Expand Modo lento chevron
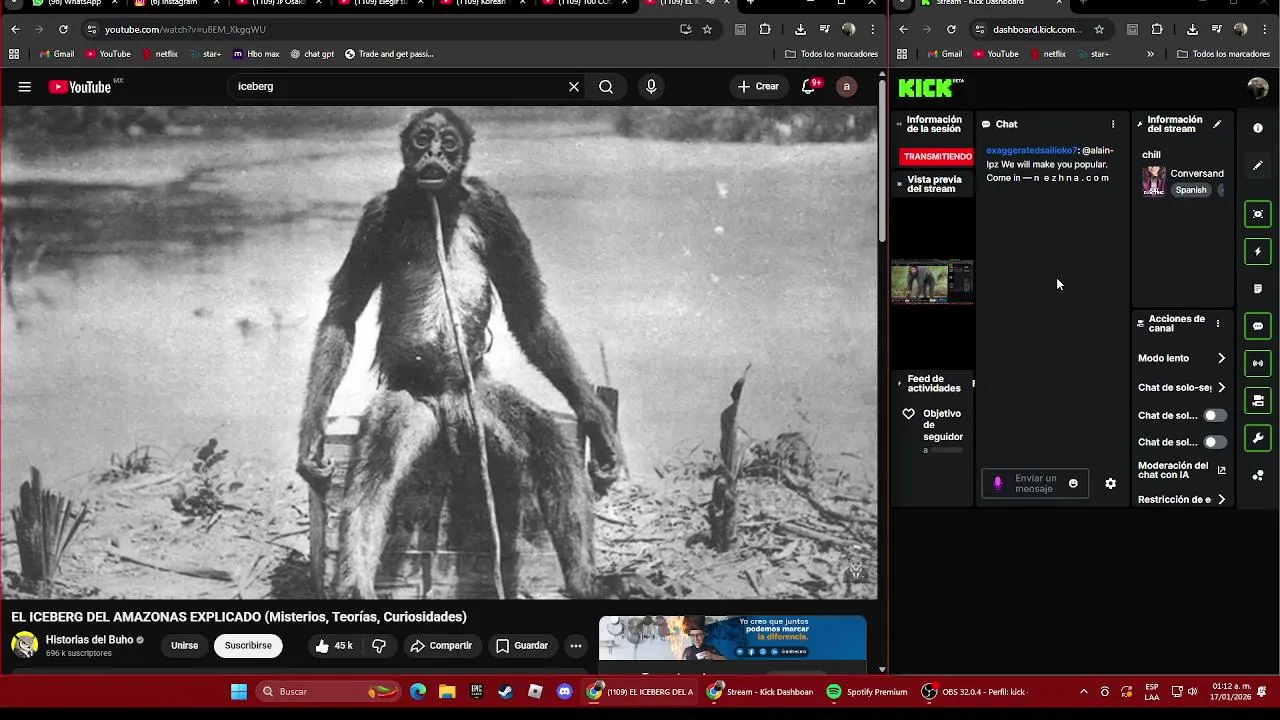Viewport: 1280px width, 720px height. click(x=1221, y=358)
